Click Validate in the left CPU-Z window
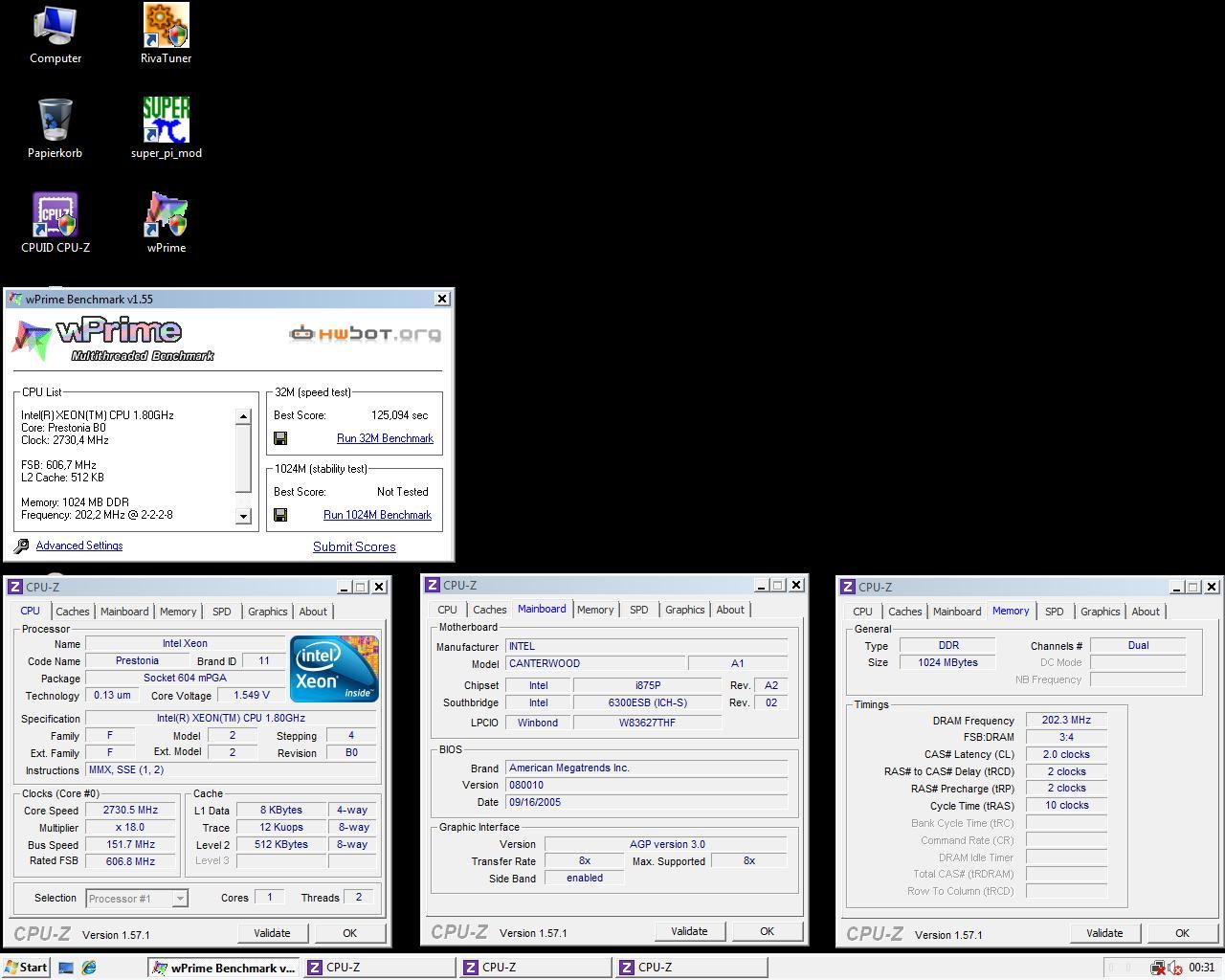The image size is (1225, 980). pos(272,933)
